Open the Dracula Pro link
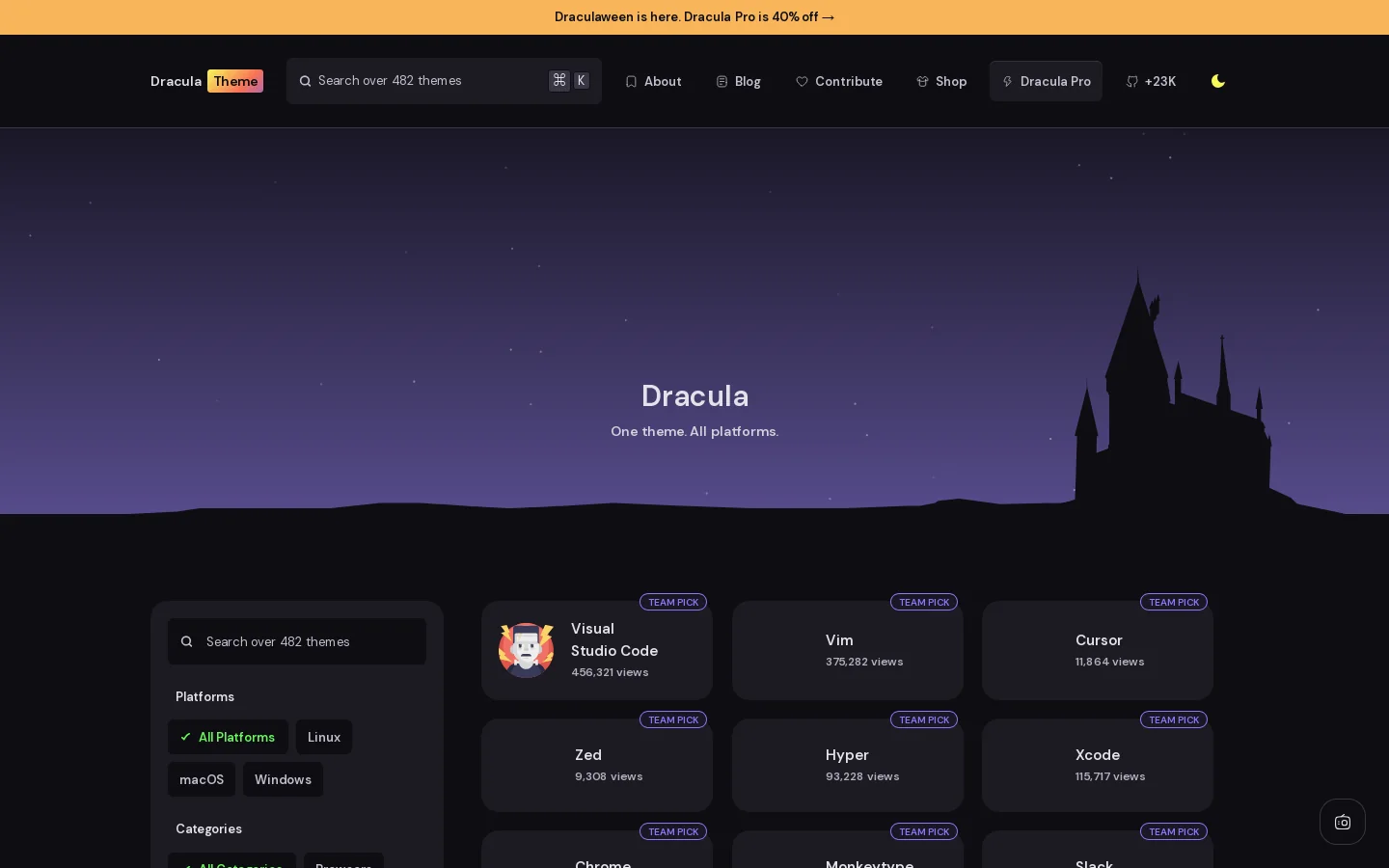Viewport: 1389px width, 868px height. pyautogui.click(x=1046, y=82)
